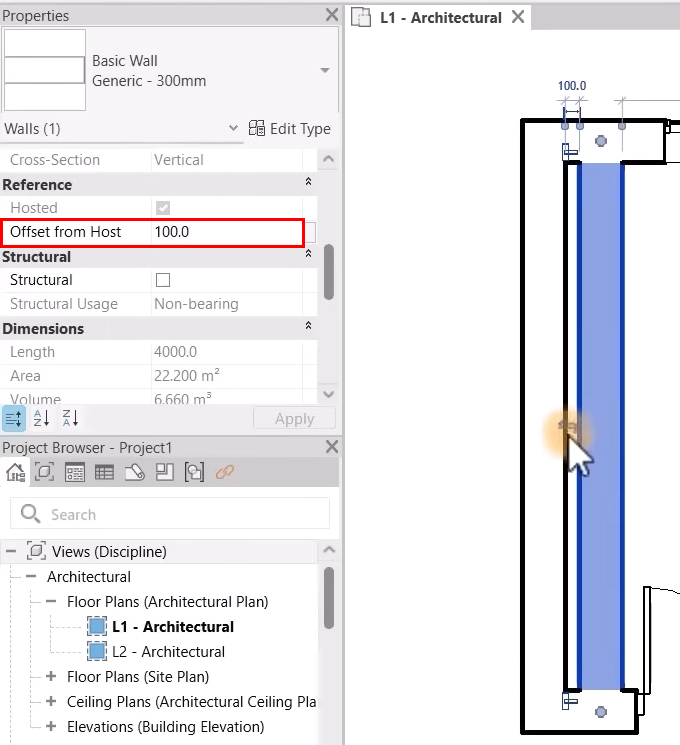Click the Offset from Host value field

(x=225, y=232)
